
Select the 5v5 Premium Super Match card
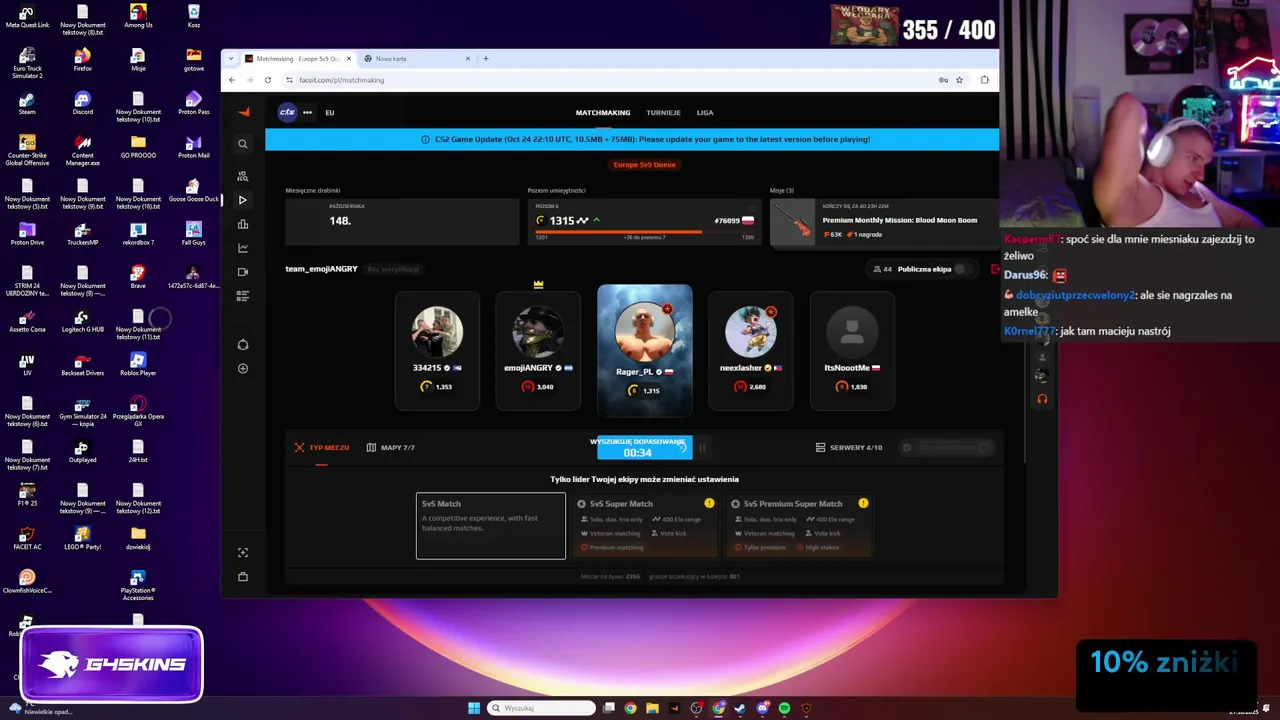(798, 526)
